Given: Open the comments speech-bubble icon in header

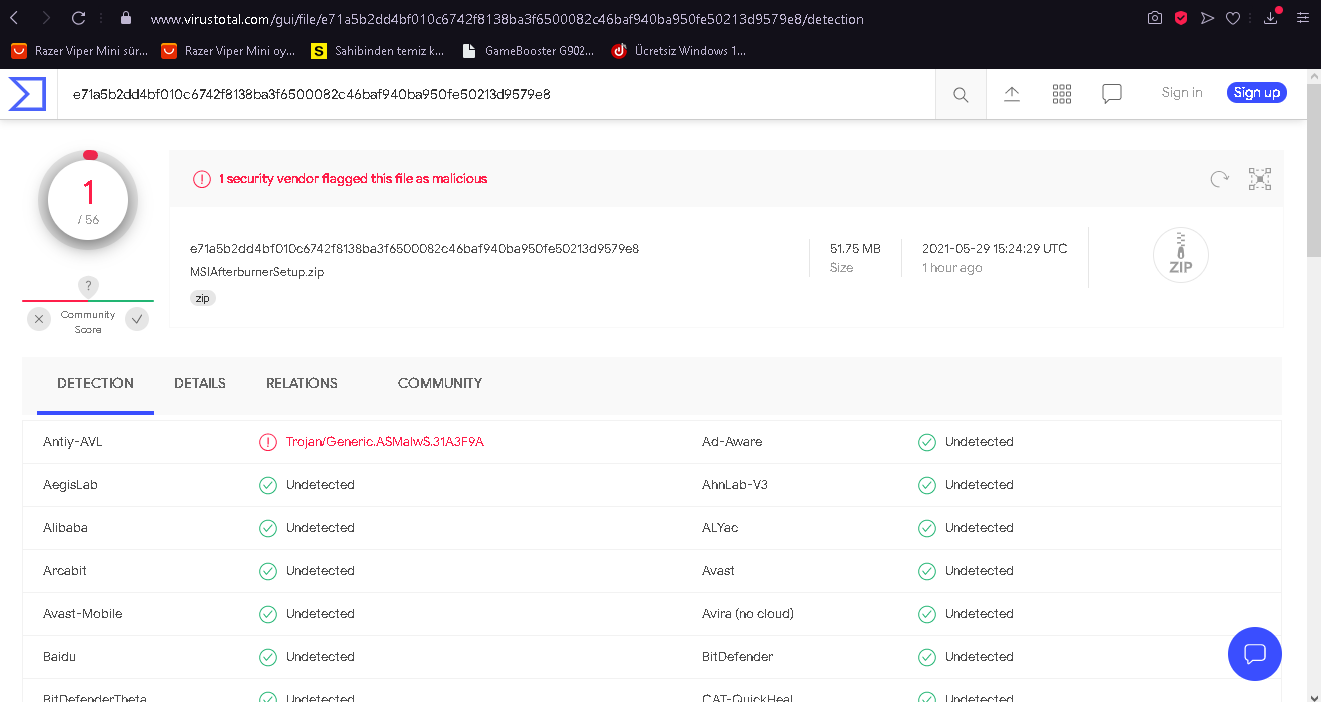Looking at the screenshot, I should (x=1112, y=94).
